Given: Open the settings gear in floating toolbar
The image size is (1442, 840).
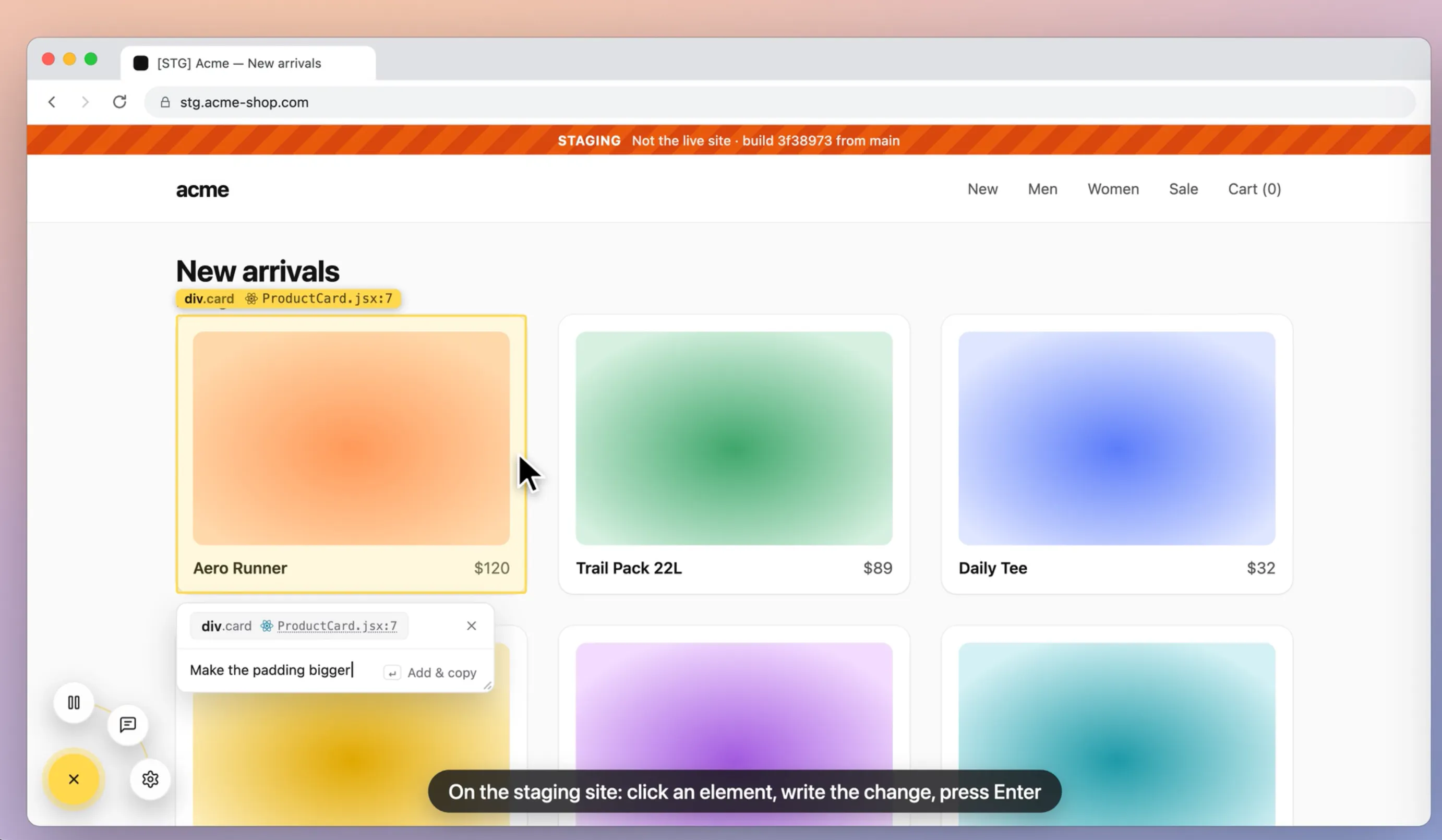Looking at the screenshot, I should (x=150, y=779).
